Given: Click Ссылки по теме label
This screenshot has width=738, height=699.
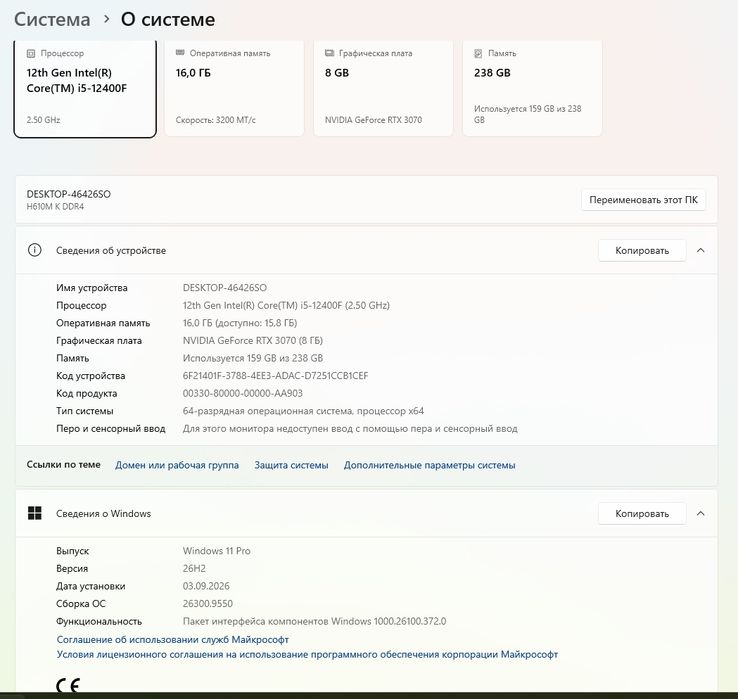Looking at the screenshot, I should (64, 465).
